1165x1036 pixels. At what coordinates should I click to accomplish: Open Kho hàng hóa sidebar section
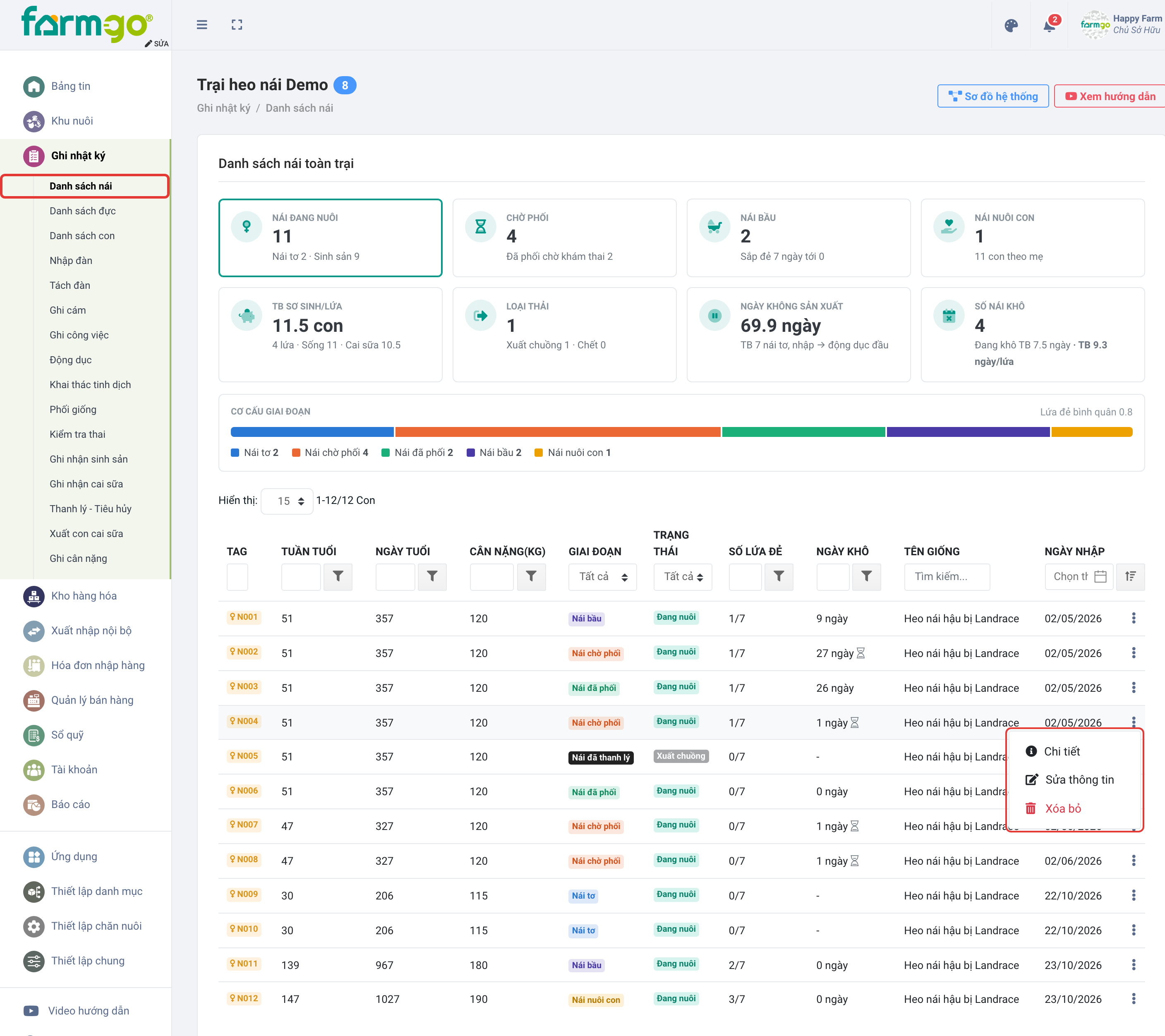84,595
